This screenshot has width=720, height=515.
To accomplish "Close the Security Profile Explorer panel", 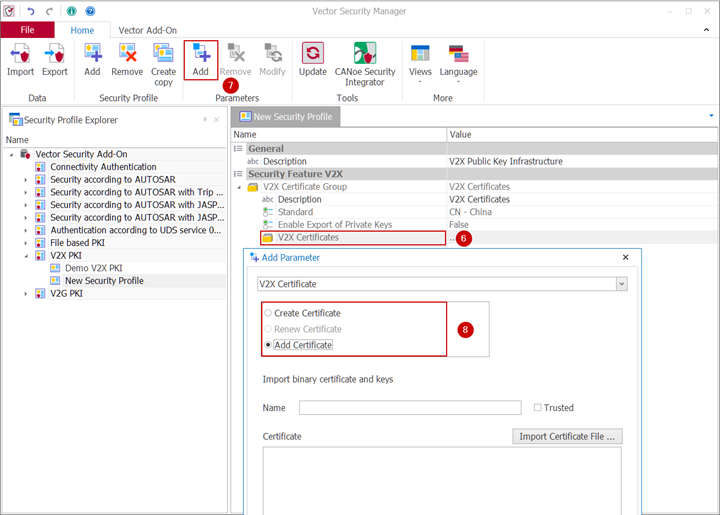I will pyautogui.click(x=216, y=120).
